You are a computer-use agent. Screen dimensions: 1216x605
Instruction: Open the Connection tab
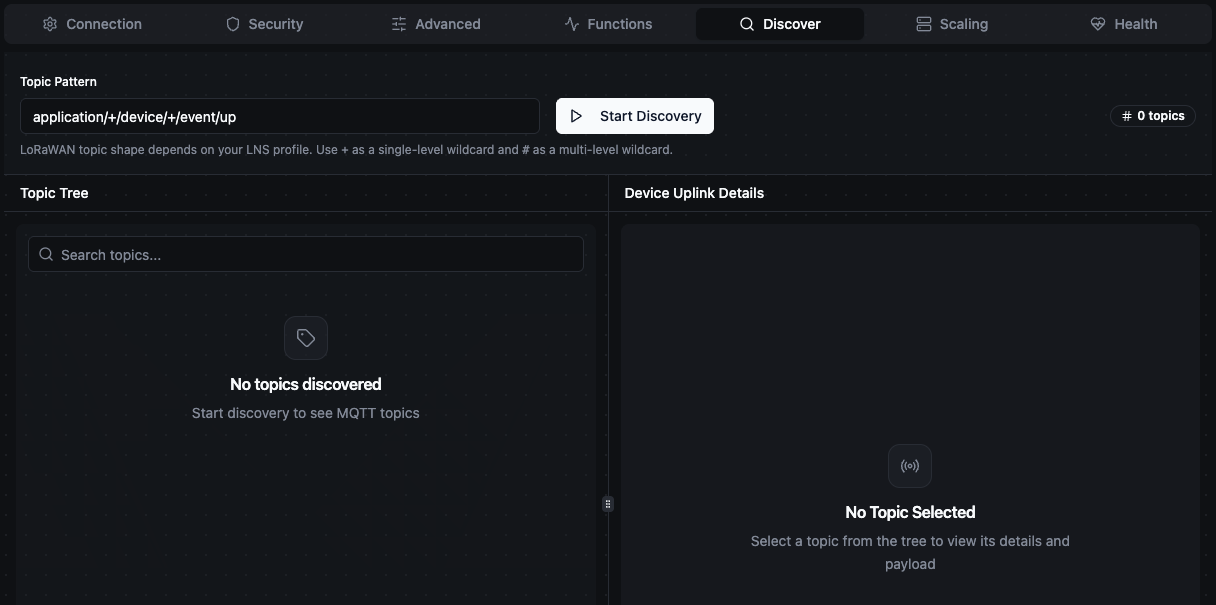pyautogui.click(x=92, y=24)
